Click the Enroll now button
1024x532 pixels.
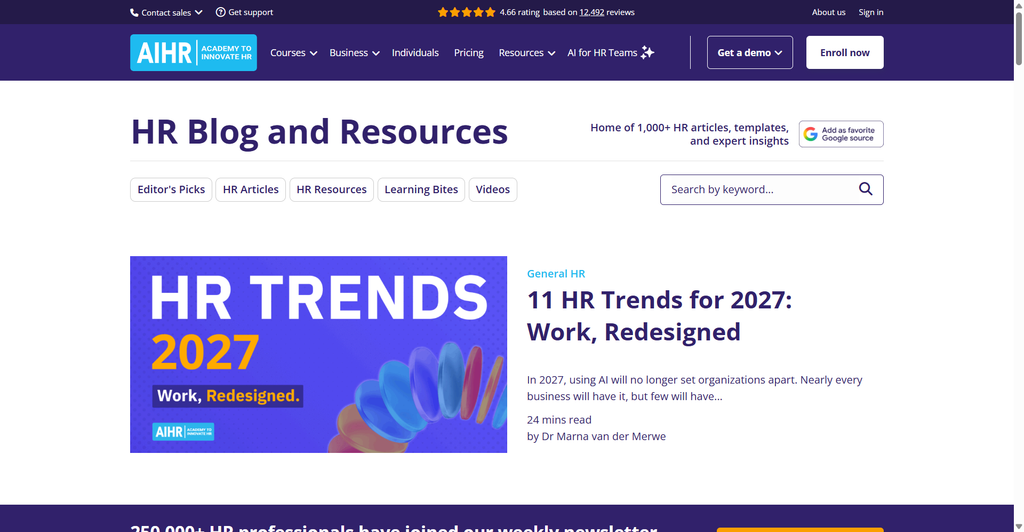coord(844,52)
